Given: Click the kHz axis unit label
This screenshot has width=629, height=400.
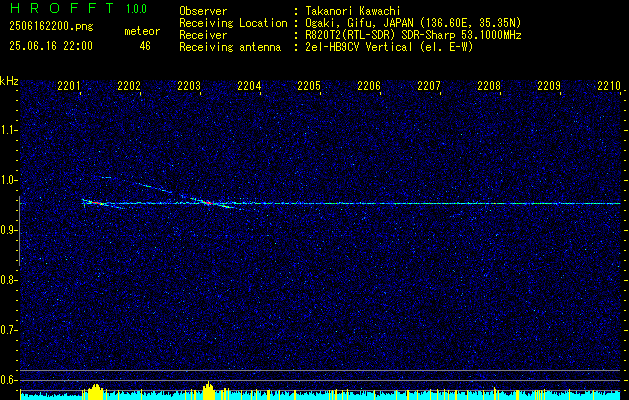Looking at the screenshot, I should [x=9, y=81].
